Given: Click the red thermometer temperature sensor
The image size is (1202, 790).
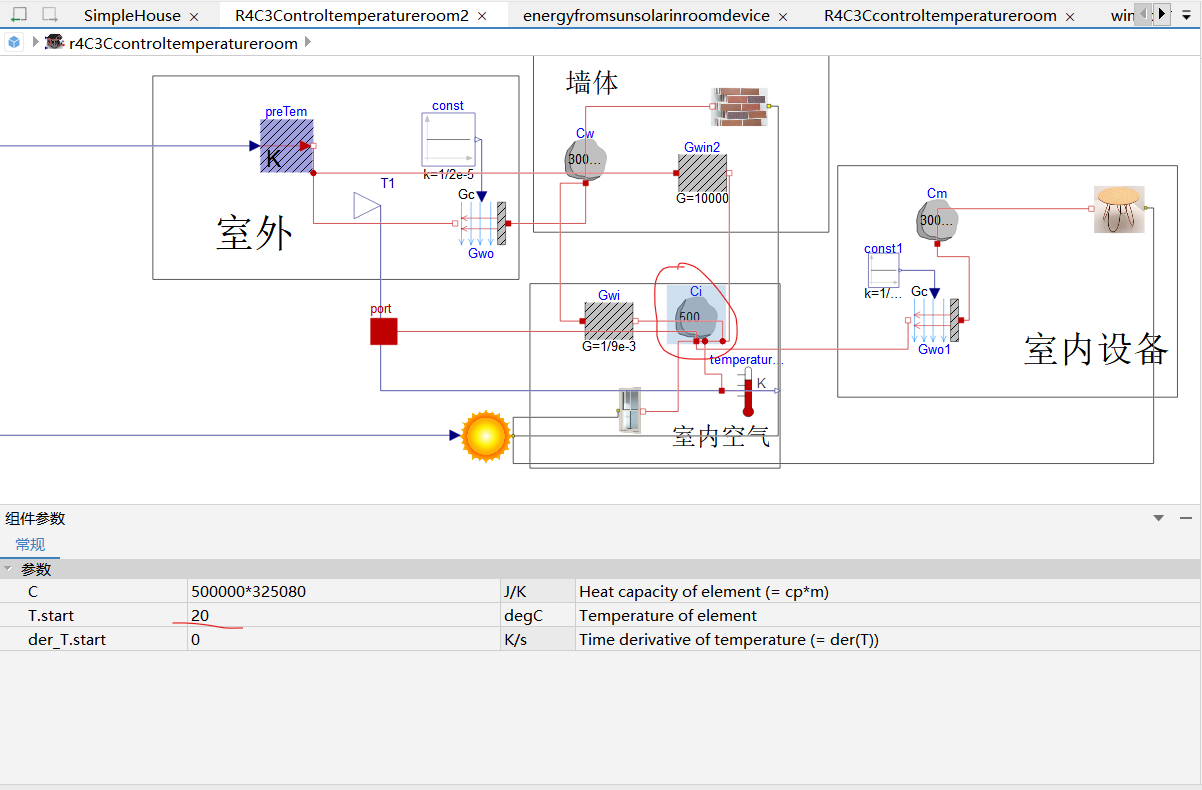Looking at the screenshot, I should [x=747, y=391].
